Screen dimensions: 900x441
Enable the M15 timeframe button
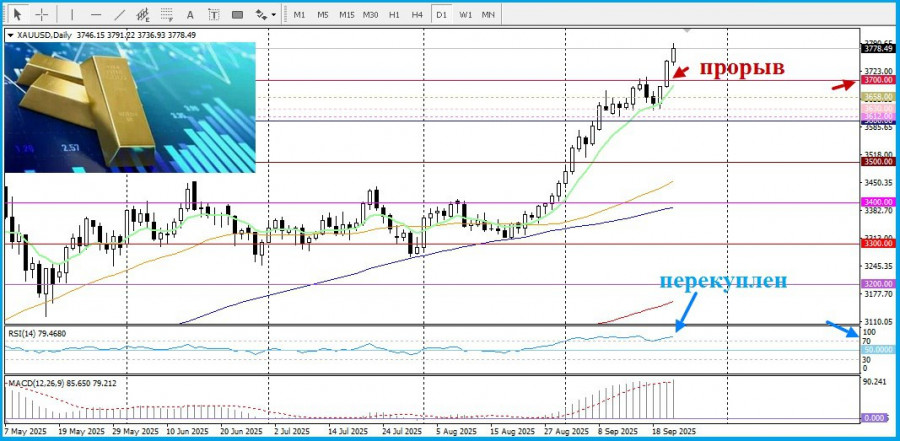[346, 14]
